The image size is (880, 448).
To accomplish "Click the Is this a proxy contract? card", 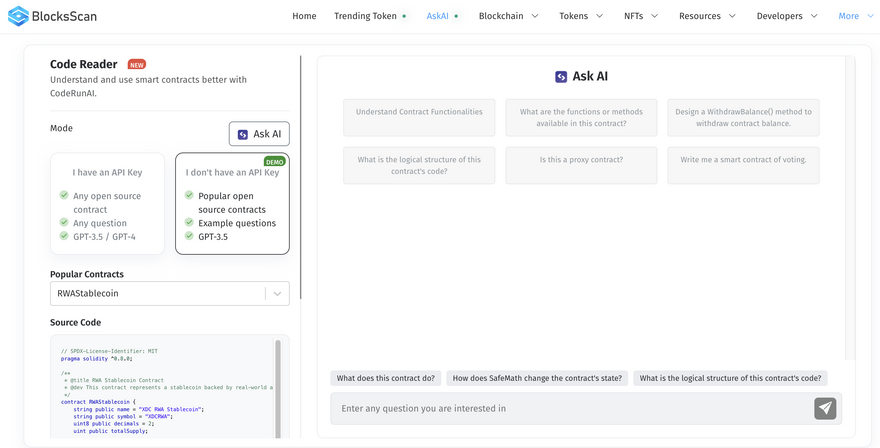I will [x=581, y=160].
